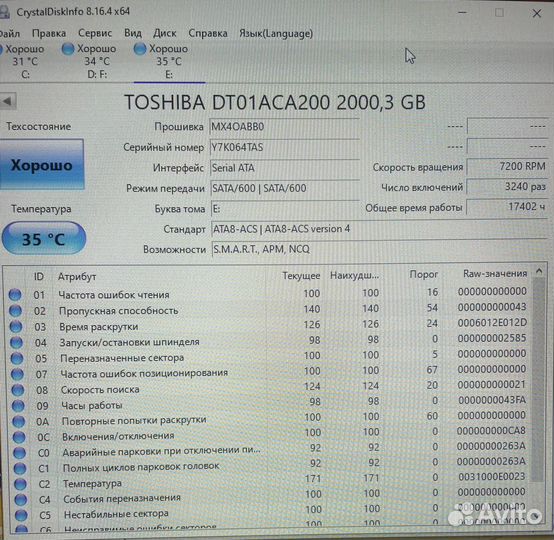The image size is (554, 540).
Task: Click status icon for Температура attribute
Action: coord(20,484)
